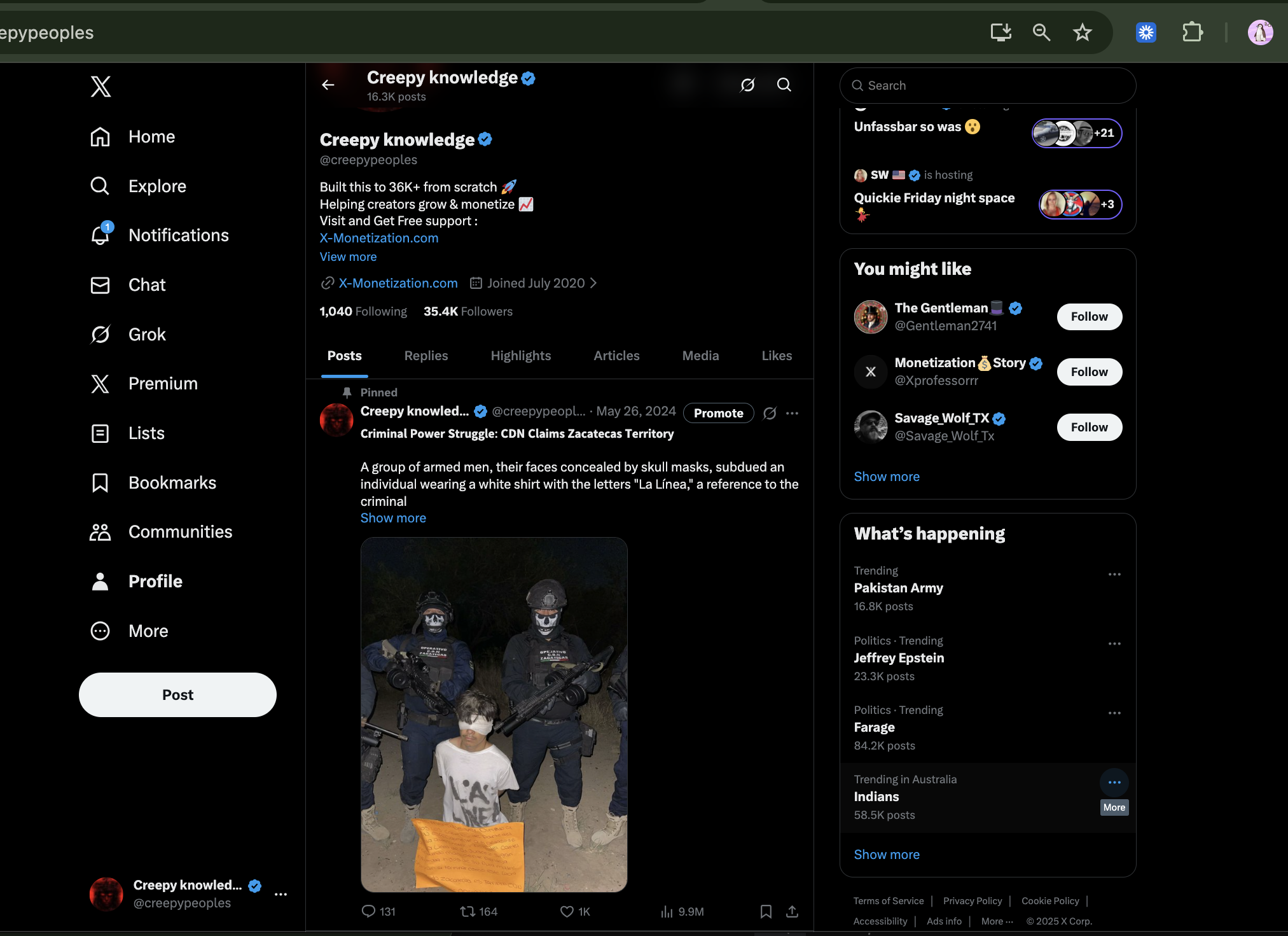Click the Post button

click(177, 694)
